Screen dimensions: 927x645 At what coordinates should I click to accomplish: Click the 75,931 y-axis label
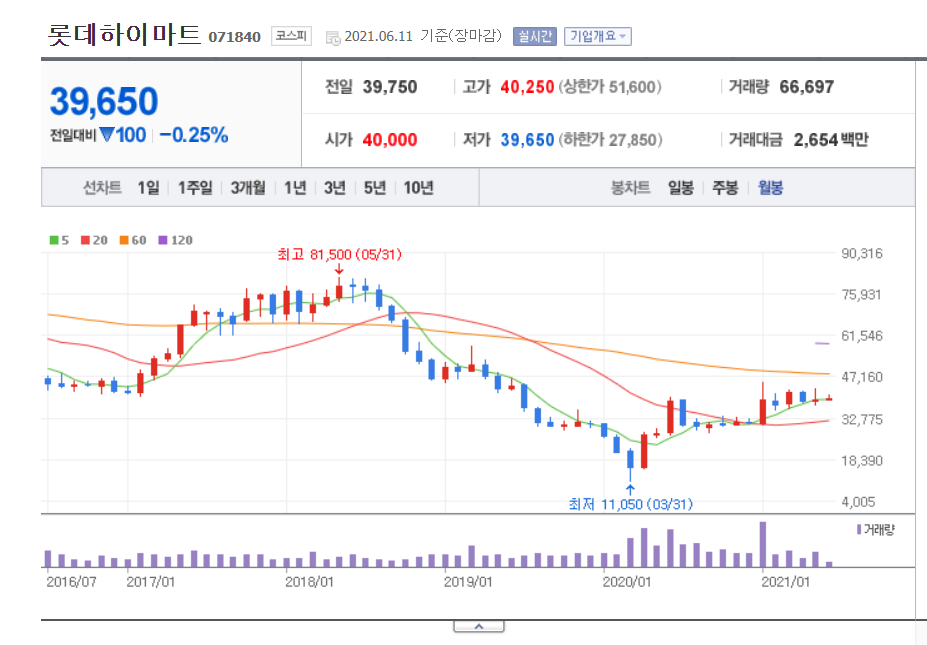click(x=861, y=294)
